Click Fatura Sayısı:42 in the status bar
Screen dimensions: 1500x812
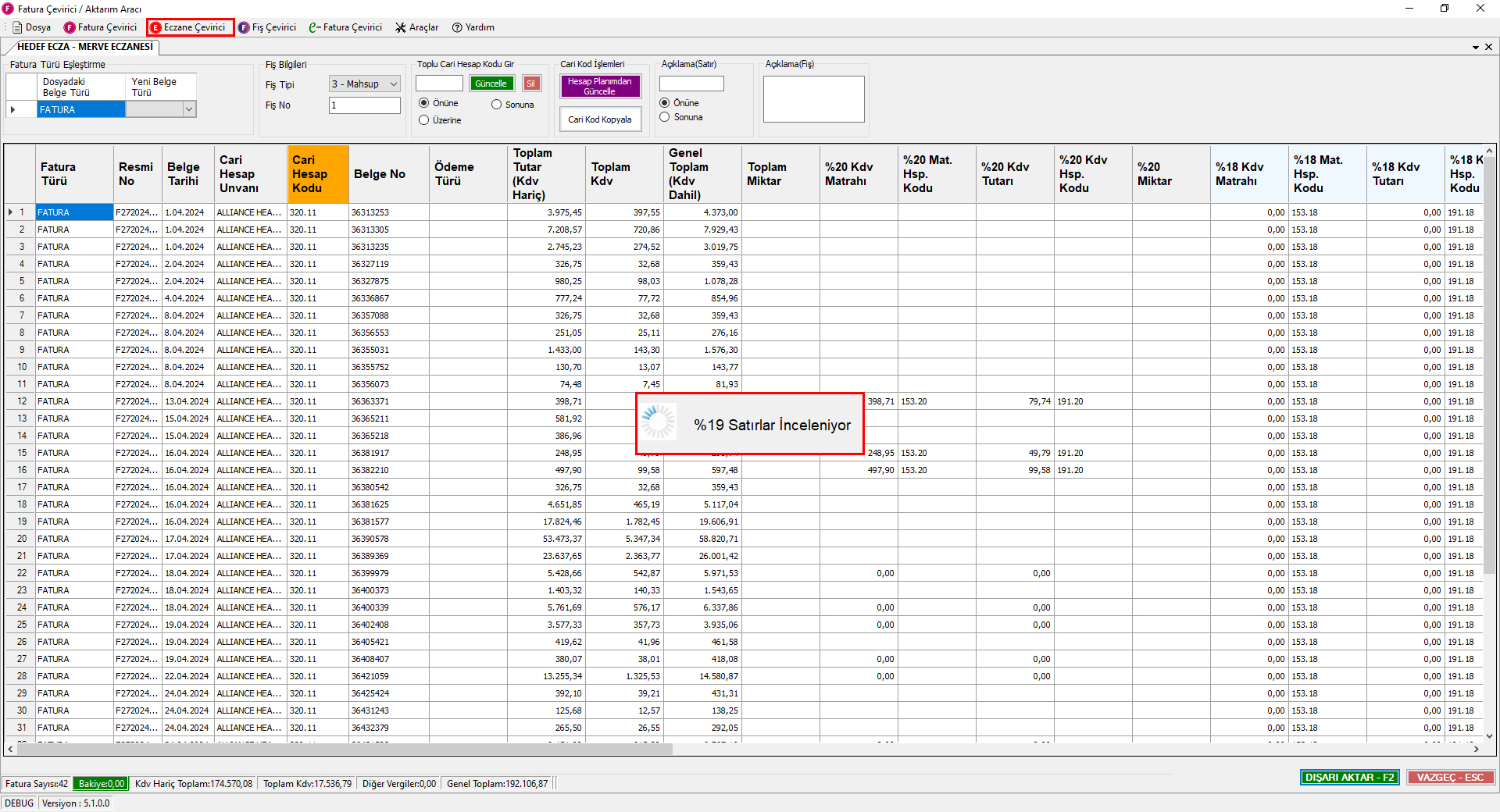click(x=37, y=784)
